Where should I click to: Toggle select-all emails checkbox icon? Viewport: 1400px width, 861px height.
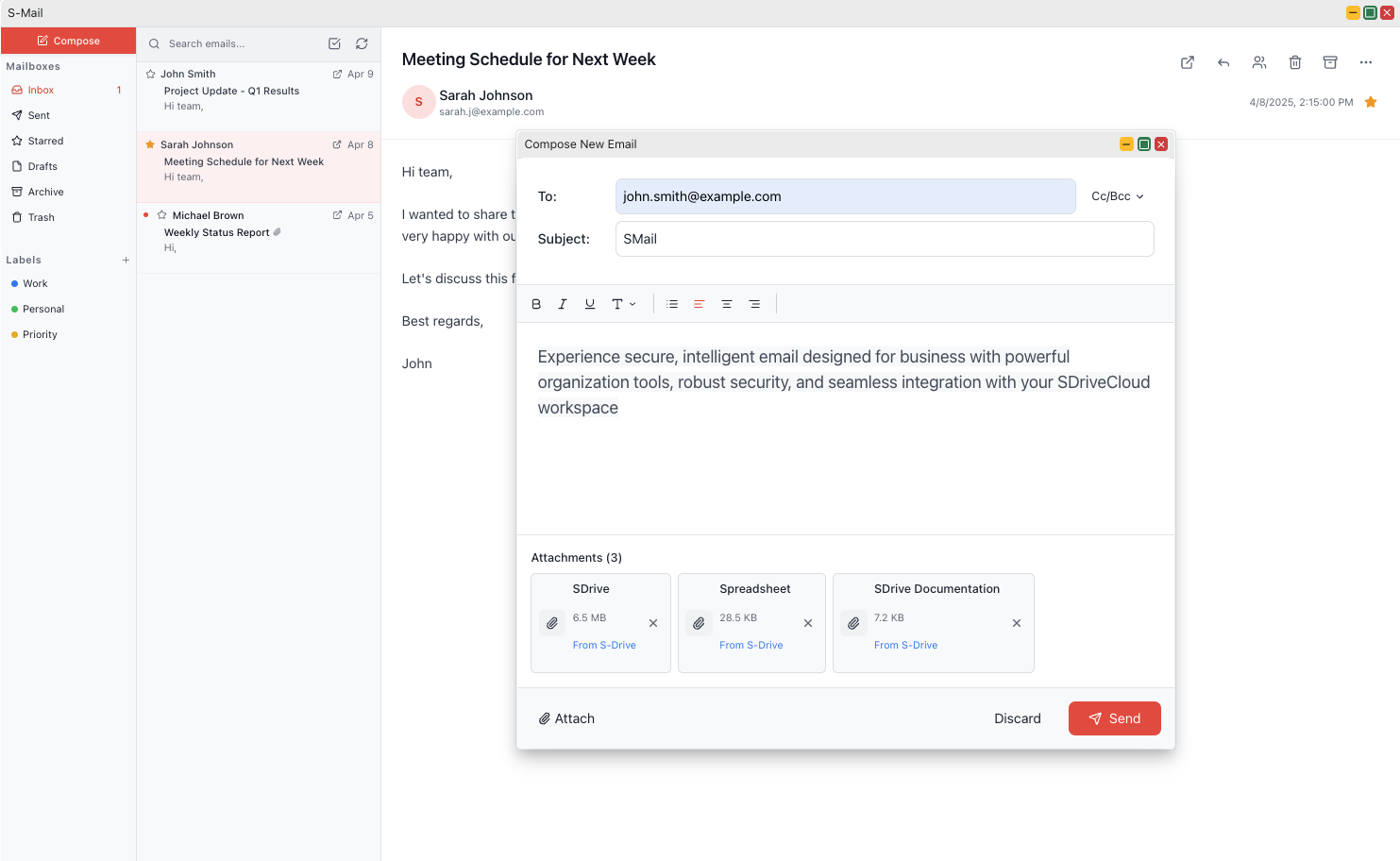point(334,43)
